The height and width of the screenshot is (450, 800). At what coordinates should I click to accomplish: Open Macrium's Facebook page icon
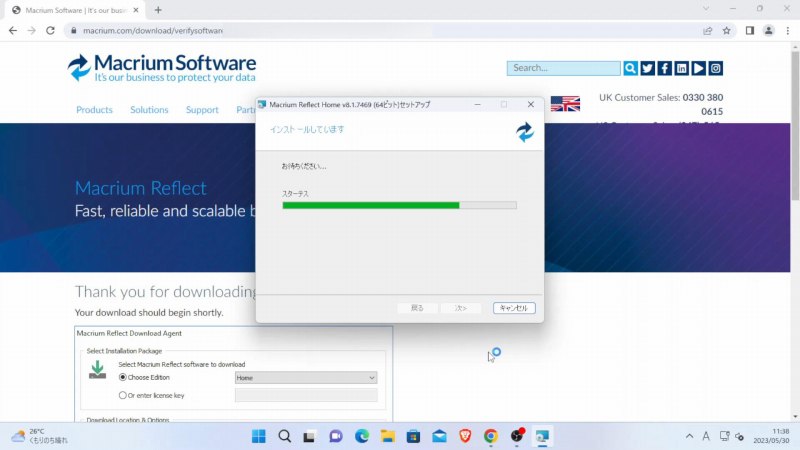pos(664,68)
